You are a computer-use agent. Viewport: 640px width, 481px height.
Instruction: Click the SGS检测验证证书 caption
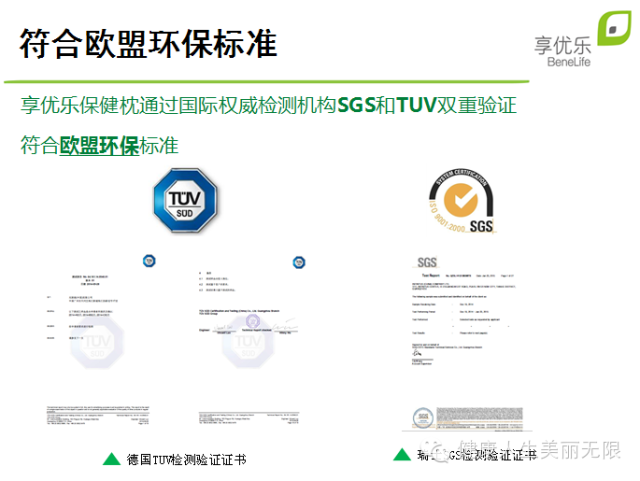pyautogui.click(x=476, y=454)
